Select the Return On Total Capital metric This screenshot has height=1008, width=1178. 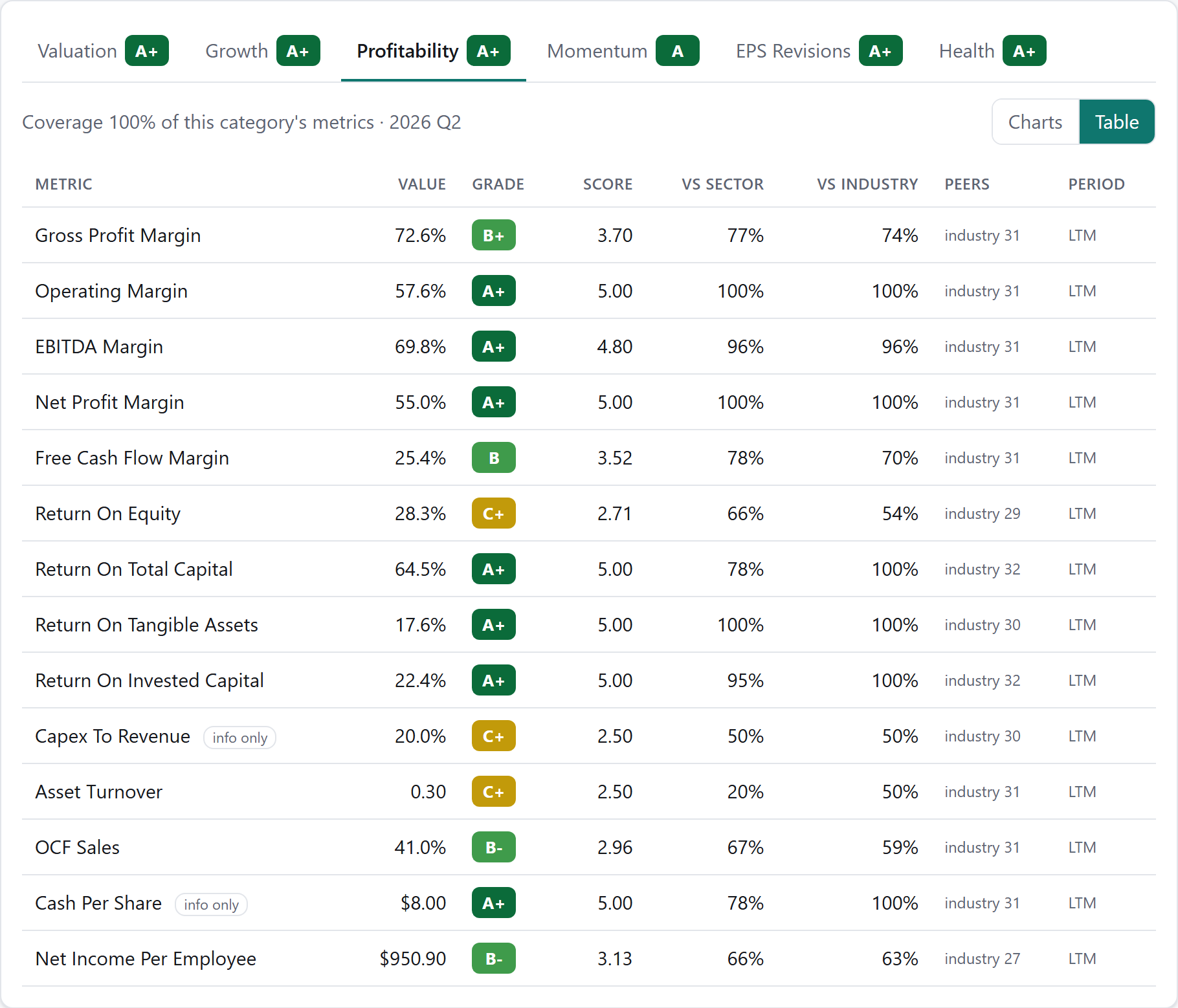click(x=134, y=569)
